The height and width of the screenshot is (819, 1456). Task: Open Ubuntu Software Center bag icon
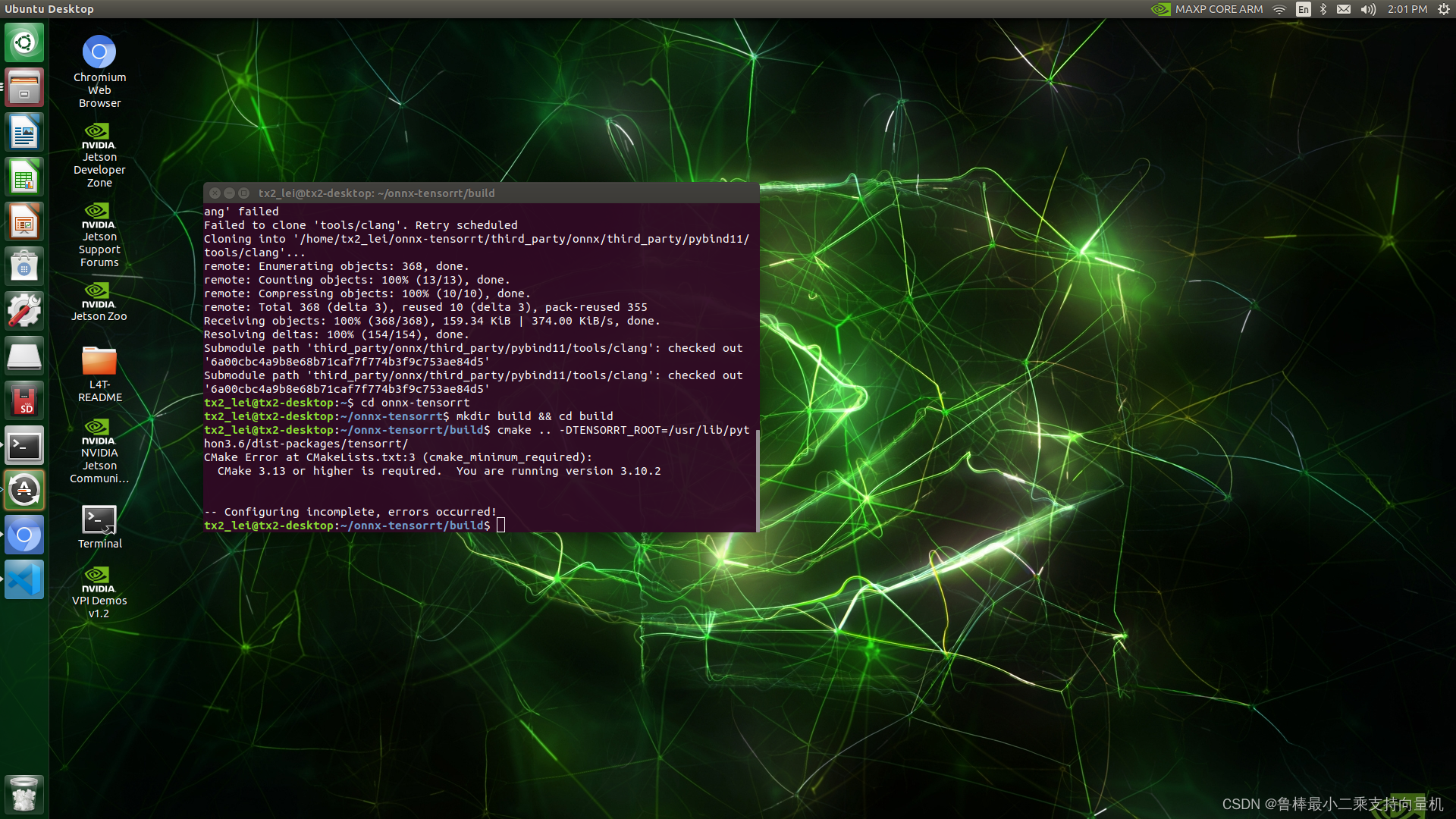pos(24,266)
